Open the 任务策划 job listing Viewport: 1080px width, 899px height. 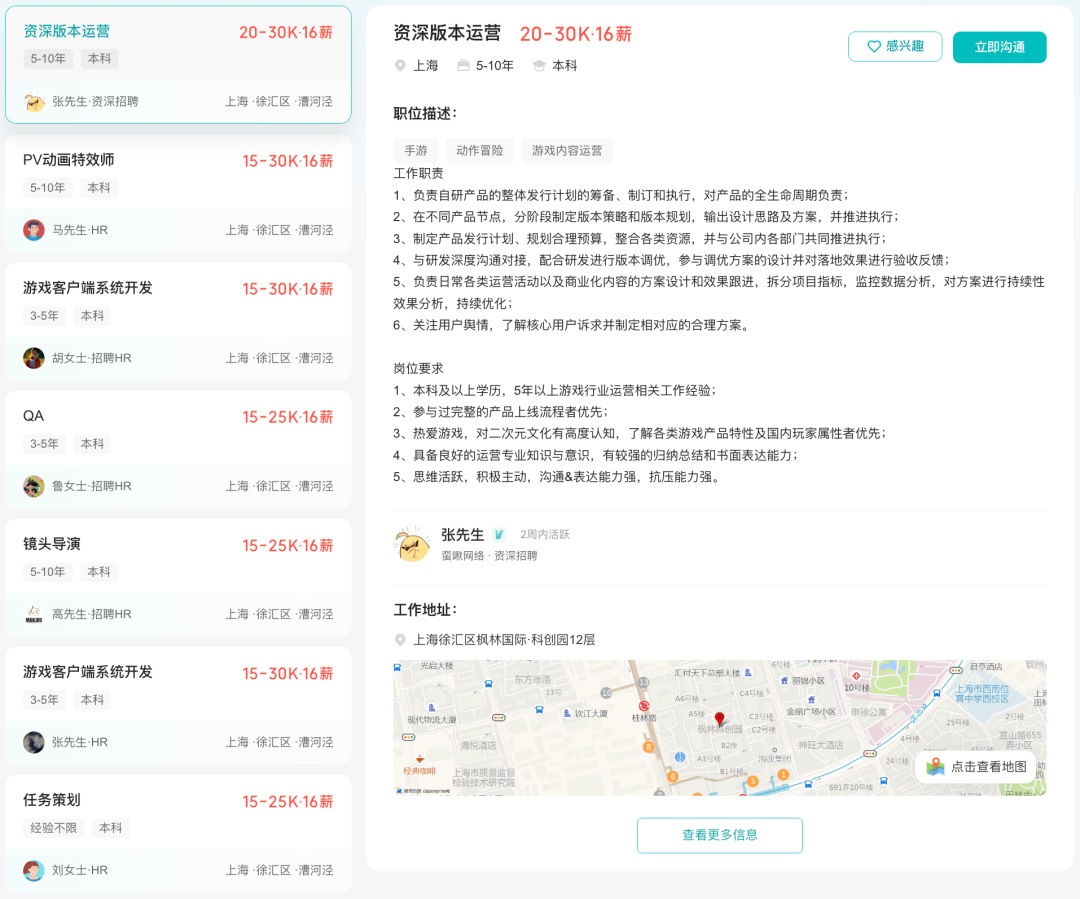point(178,834)
